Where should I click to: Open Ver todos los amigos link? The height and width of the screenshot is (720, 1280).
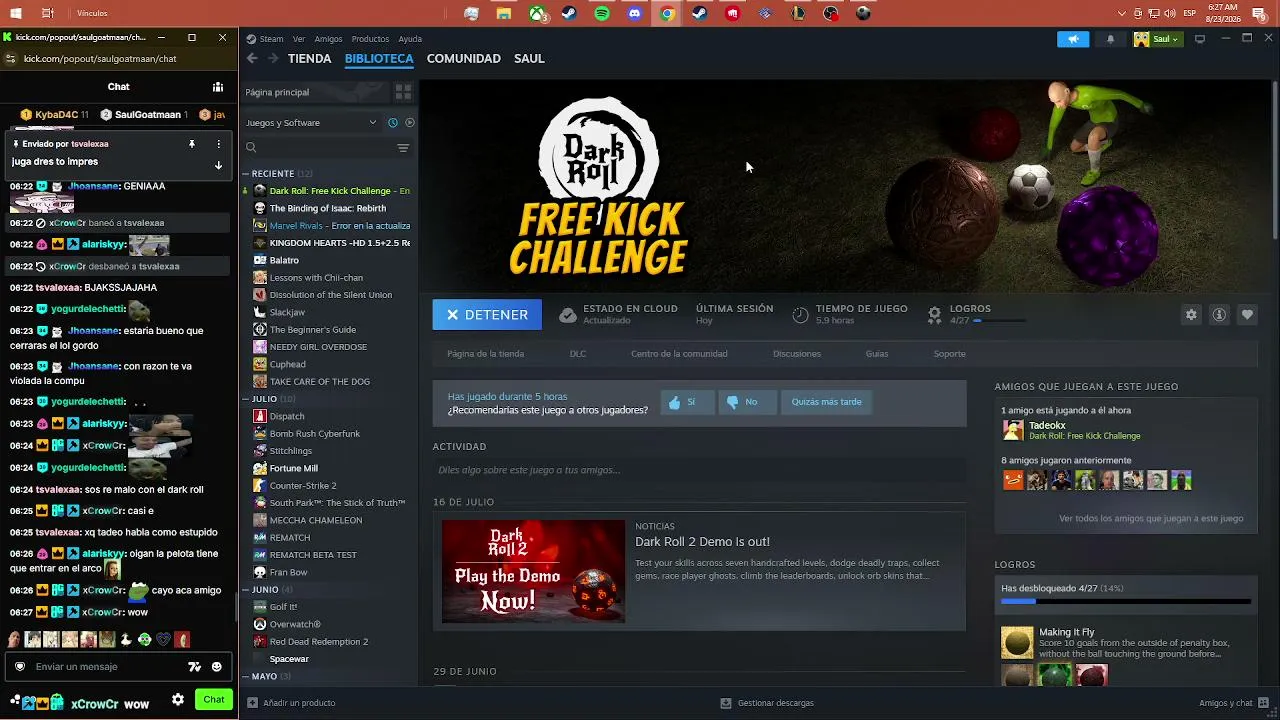[x=1151, y=519]
